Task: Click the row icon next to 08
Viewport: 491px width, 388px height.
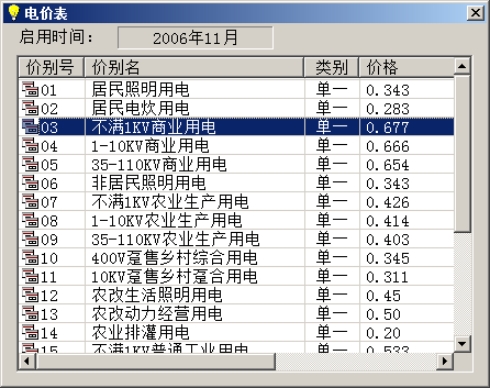Action: (30, 220)
